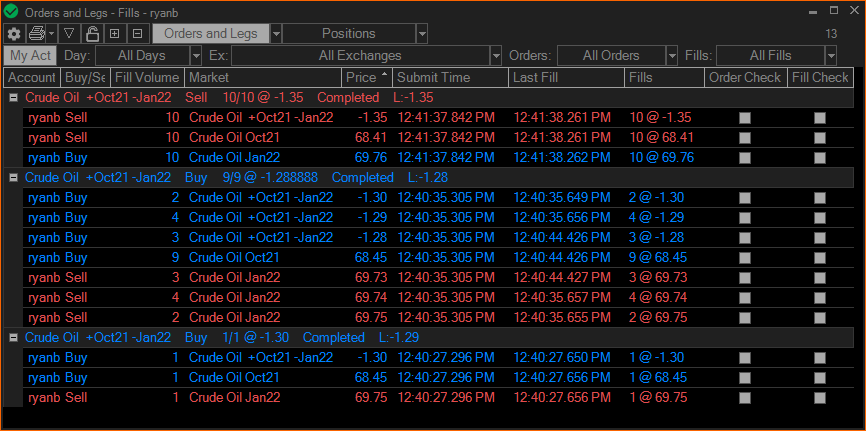Switch to the Positions tab
Viewport: 866px width, 431px height.
(348, 34)
